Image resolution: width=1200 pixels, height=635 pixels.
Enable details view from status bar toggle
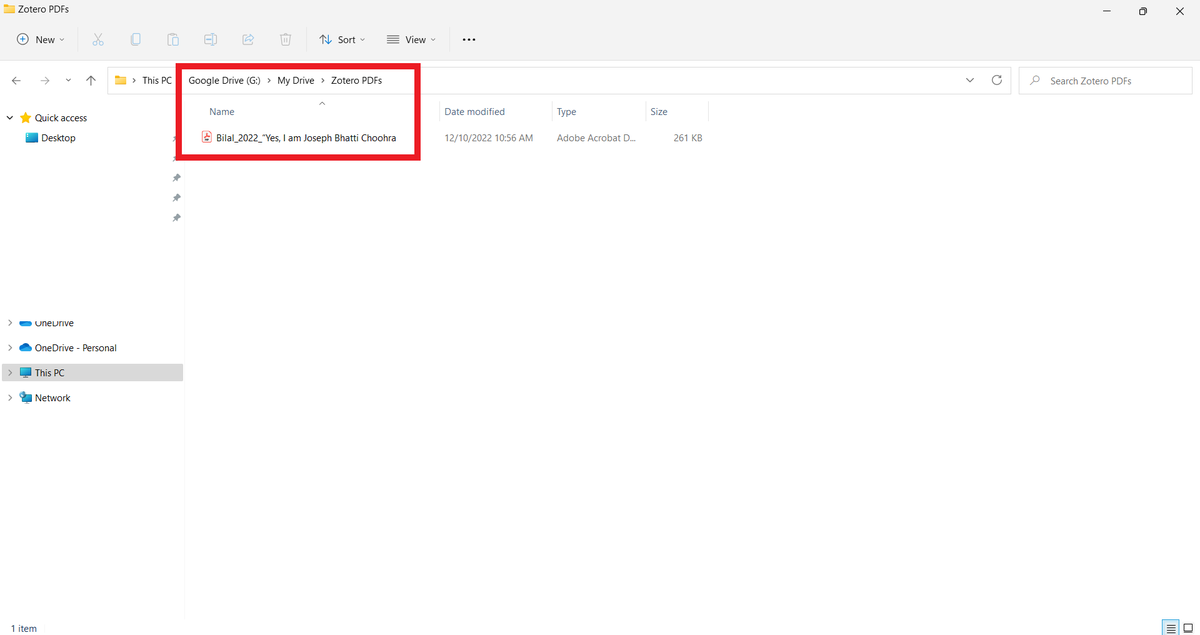(1170, 628)
